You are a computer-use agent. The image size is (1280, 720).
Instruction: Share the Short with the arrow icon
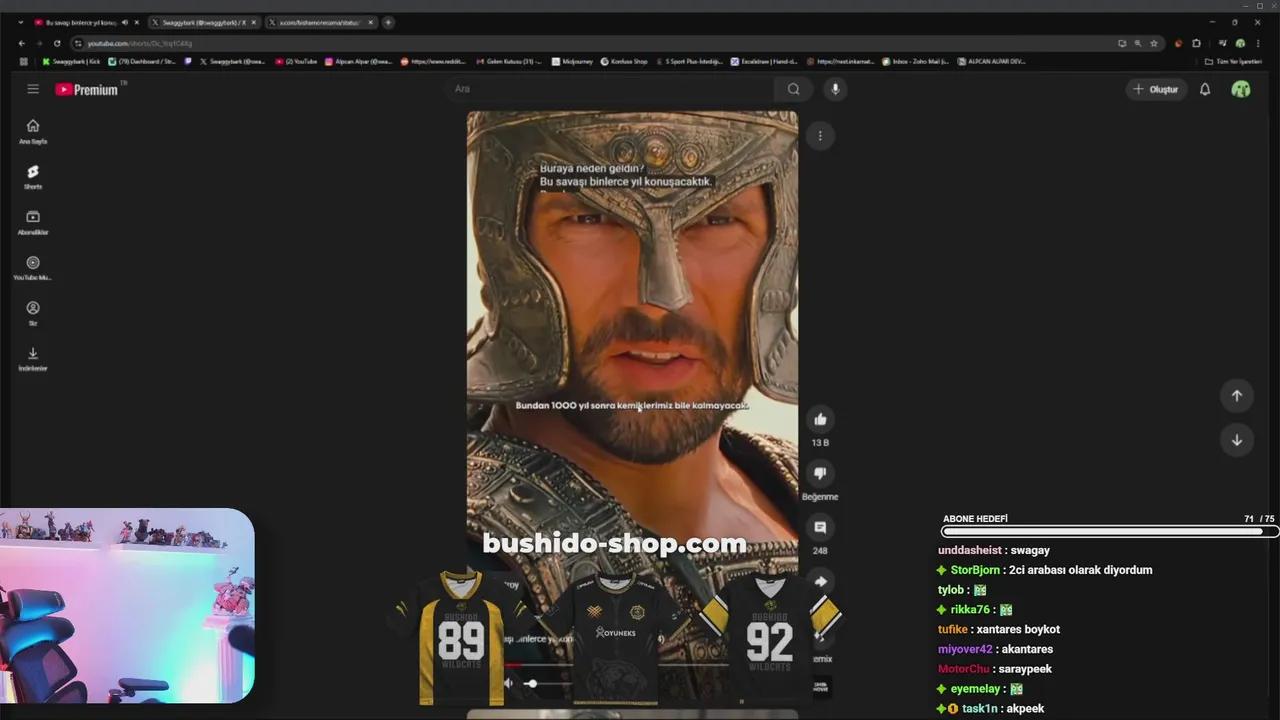[820, 581]
